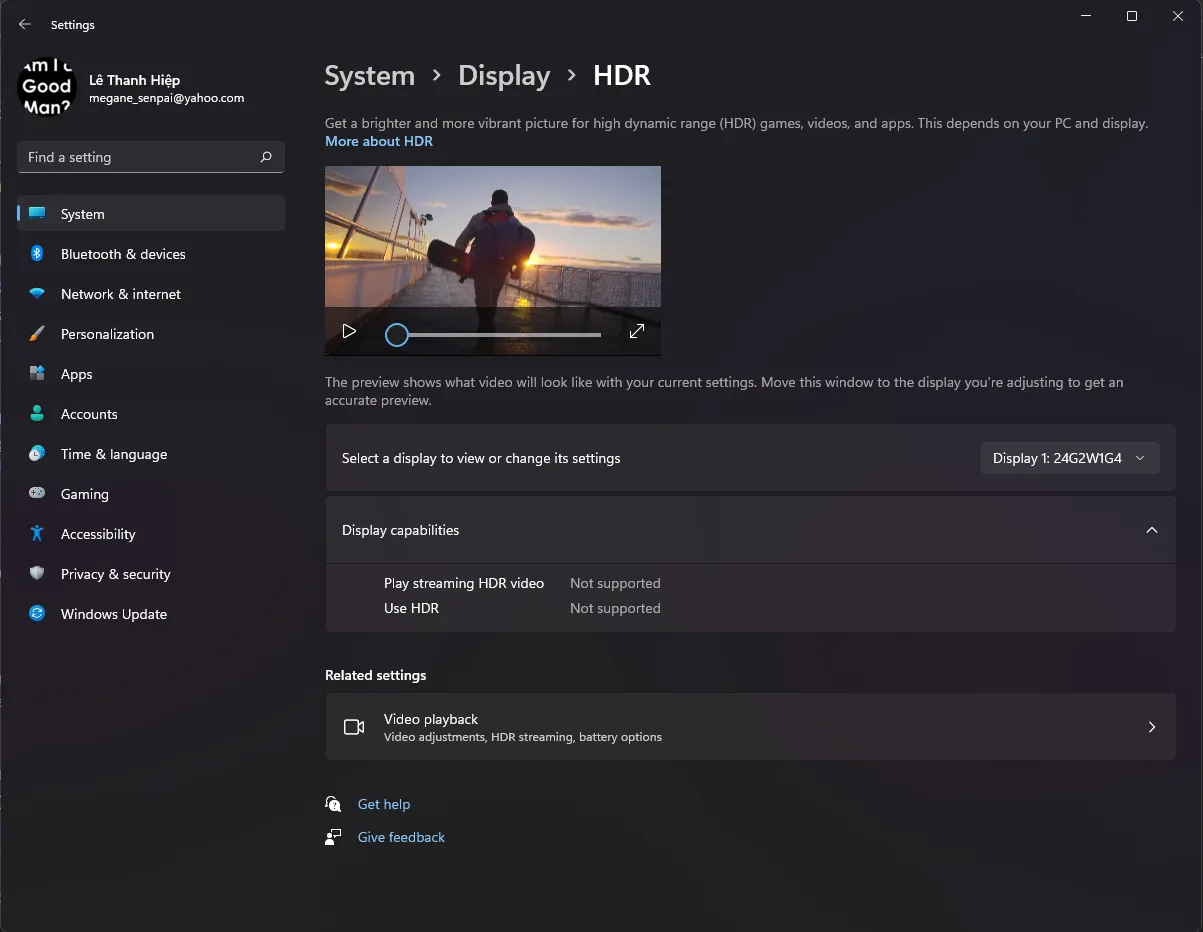Open Windows Update settings icon
Screen dimensions: 1203x932
(x=37, y=614)
